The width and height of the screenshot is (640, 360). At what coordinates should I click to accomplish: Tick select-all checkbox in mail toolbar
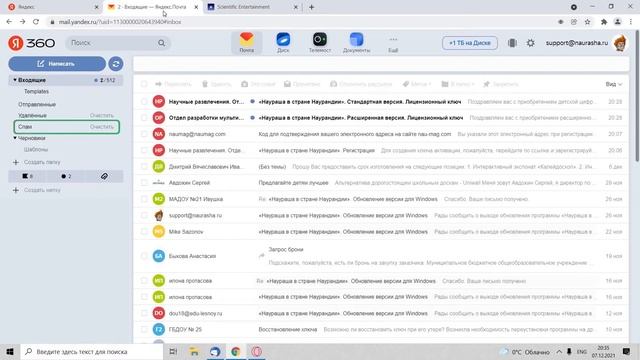pos(144,84)
